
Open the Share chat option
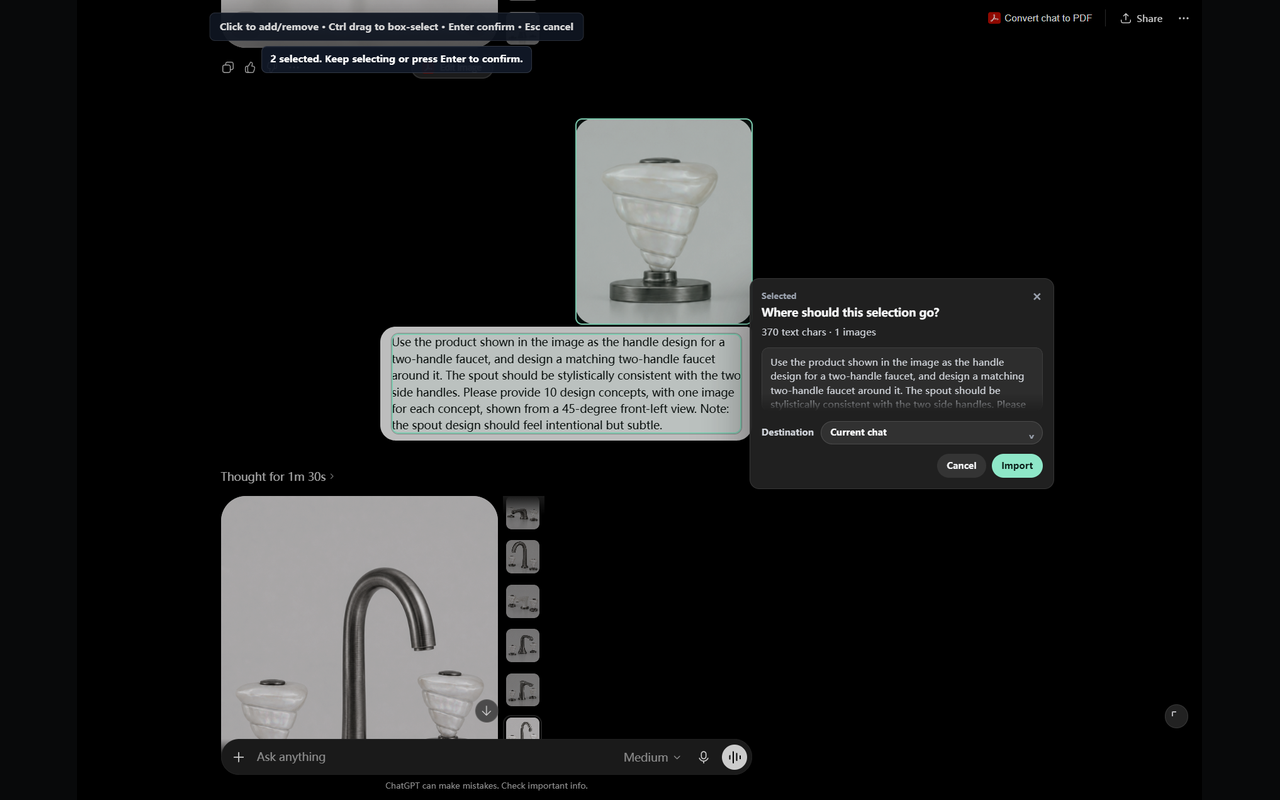(1141, 18)
